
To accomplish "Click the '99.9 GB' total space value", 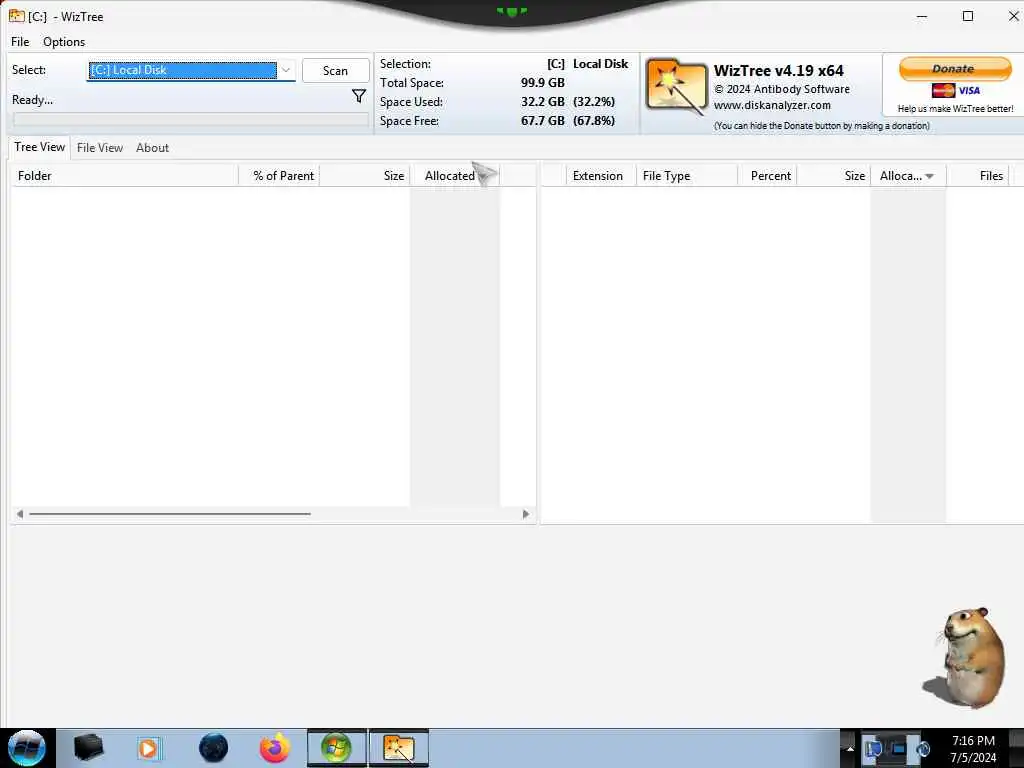I will click(543, 83).
